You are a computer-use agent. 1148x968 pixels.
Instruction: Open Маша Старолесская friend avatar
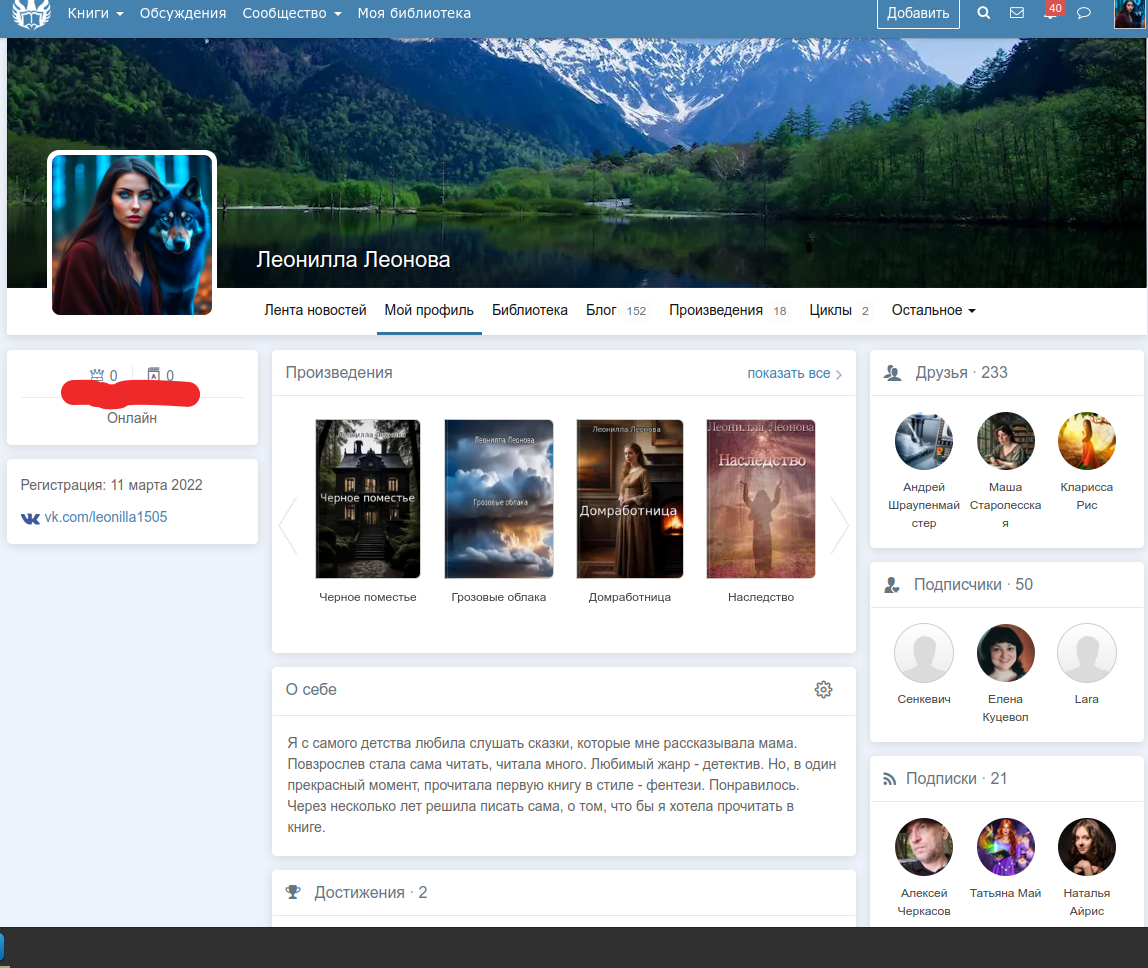click(1005, 441)
